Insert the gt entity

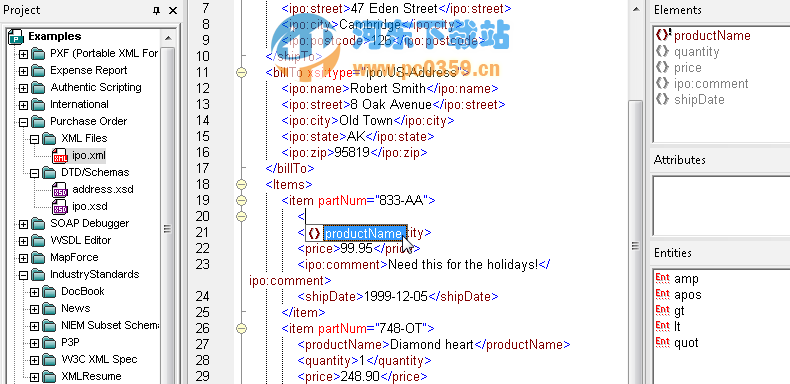pos(679,311)
